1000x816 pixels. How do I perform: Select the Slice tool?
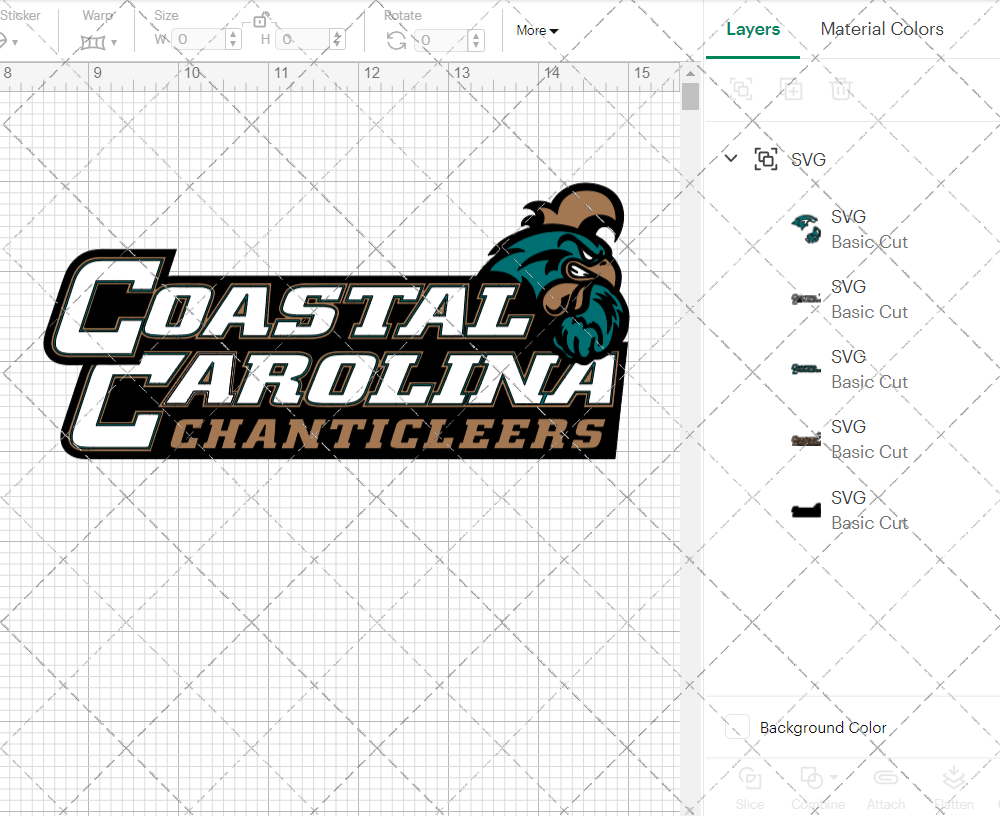[750, 788]
